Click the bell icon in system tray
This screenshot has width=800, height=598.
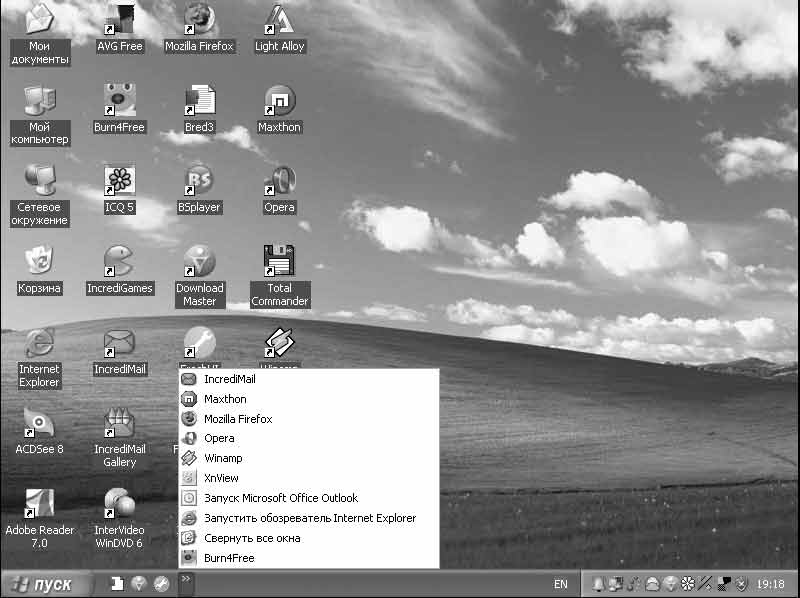pyautogui.click(x=597, y=584)
